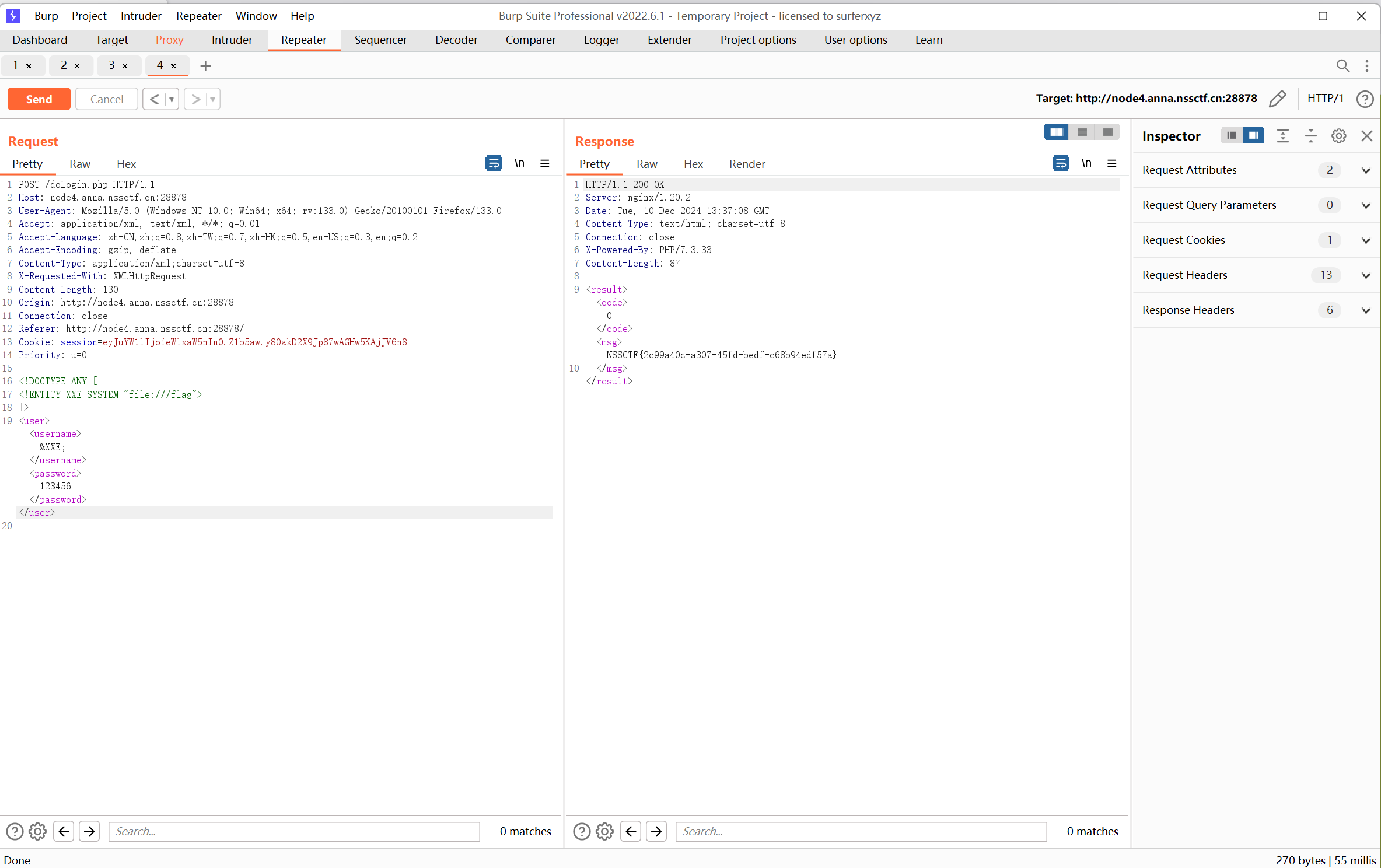1381x868 pixels.
Task: Go back to previous request in history
Action: [x=154, y=99]
